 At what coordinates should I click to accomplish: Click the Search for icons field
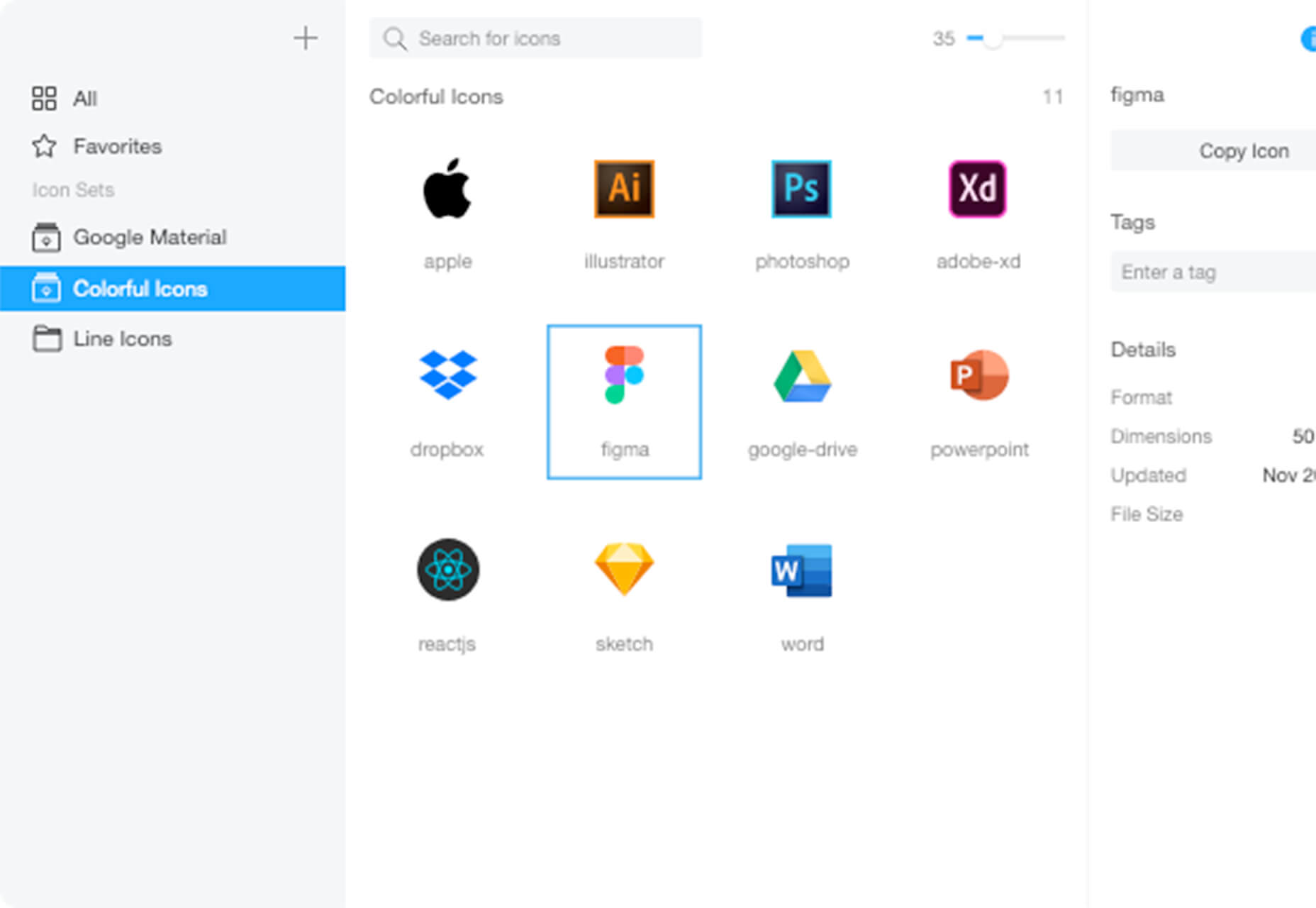click(535, 38)
